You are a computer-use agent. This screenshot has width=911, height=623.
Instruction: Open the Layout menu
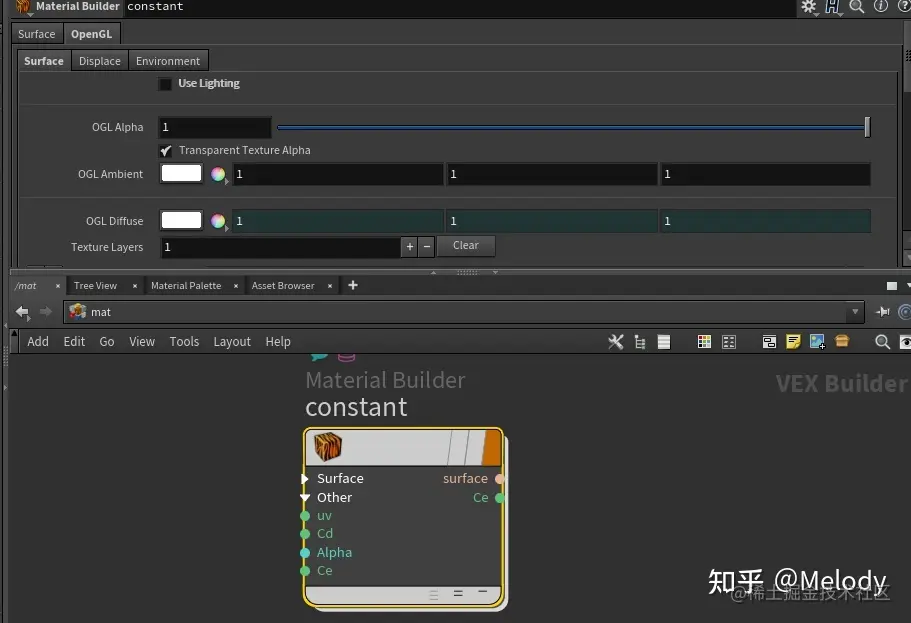(x=232, y=342)
